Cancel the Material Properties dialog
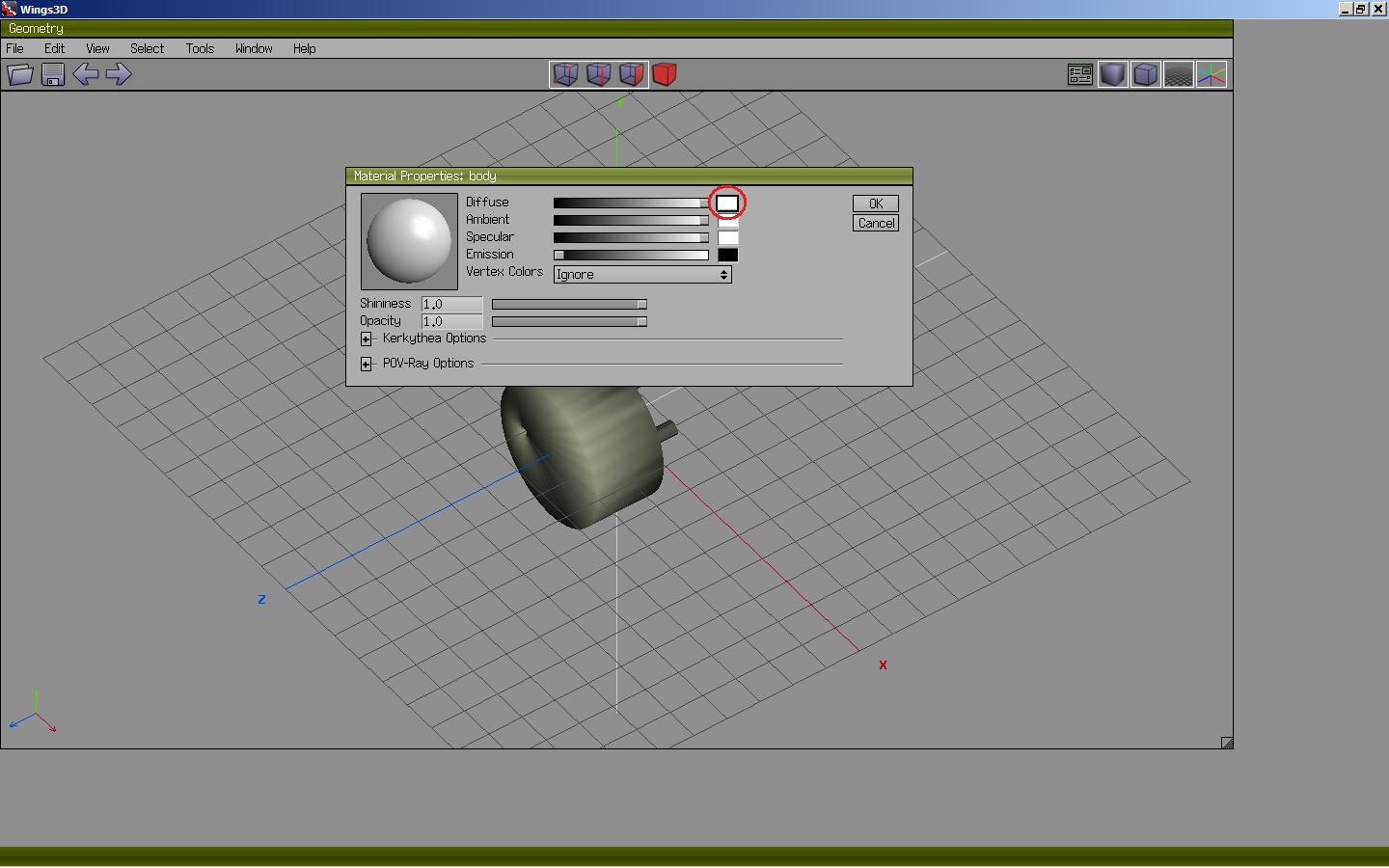The width and height of the screenshot is (1389, 868). pos(876,223)
